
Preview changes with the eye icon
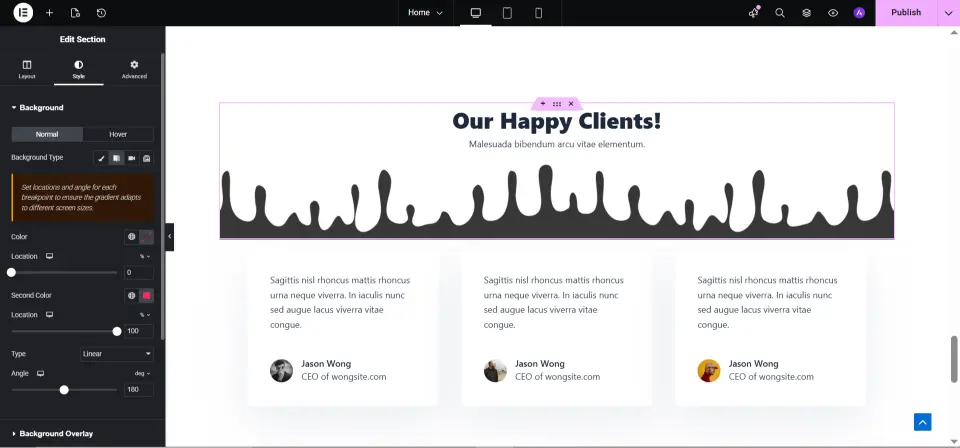pyautogui.click(x=833, y=13)
